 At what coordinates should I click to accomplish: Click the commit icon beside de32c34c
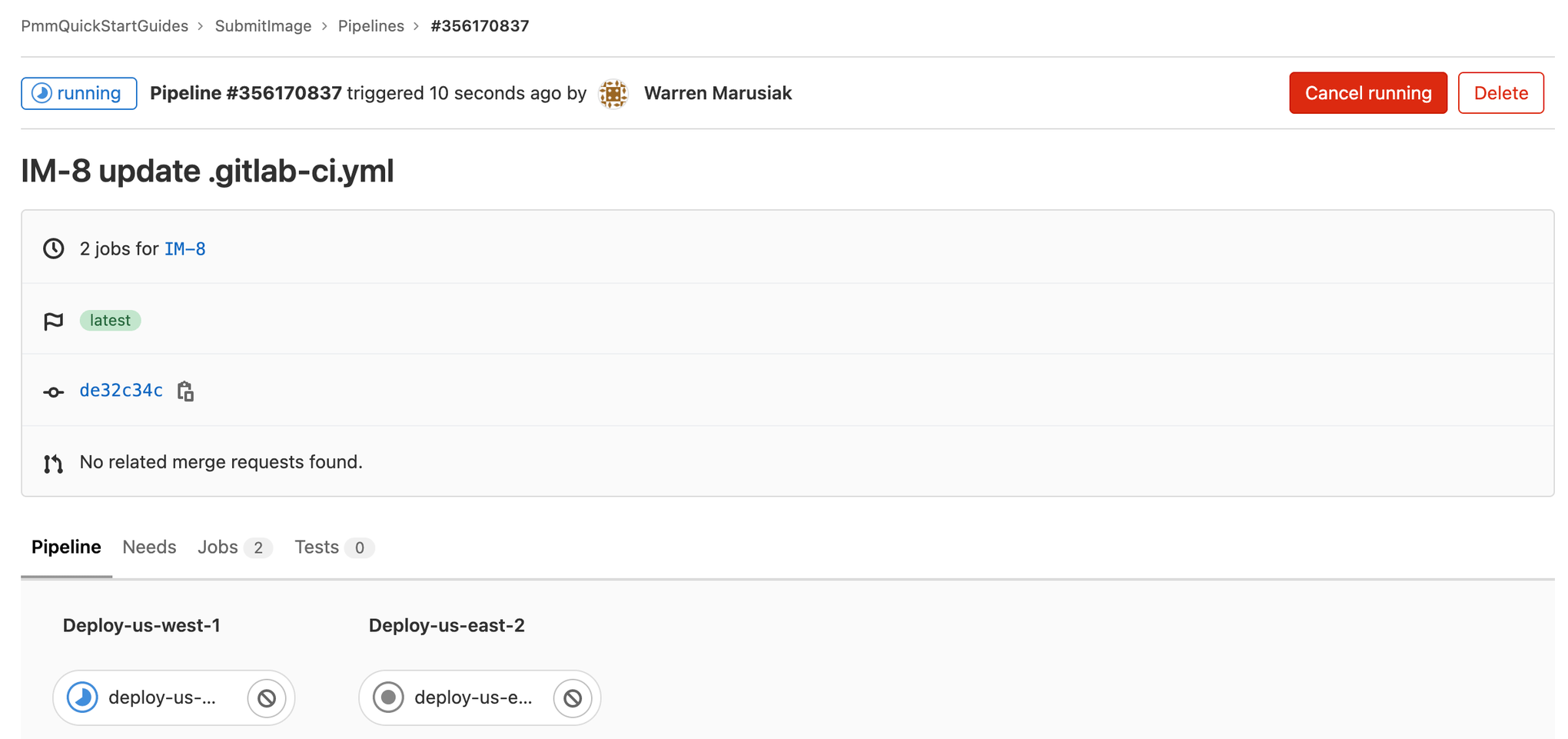pyautogui.click(x=54, y=392)
